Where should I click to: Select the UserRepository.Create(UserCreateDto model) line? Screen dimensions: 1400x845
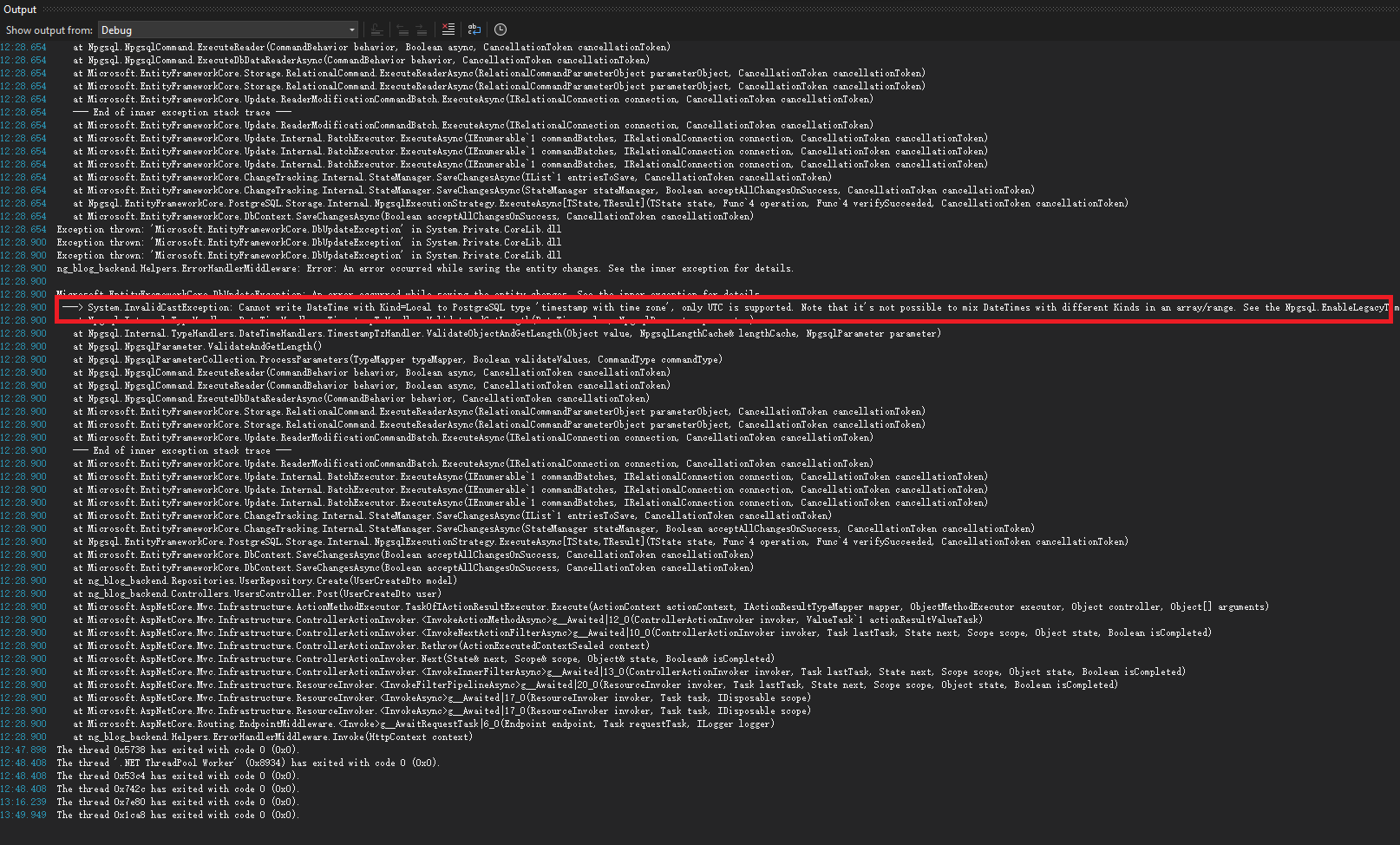click(265, 581)
